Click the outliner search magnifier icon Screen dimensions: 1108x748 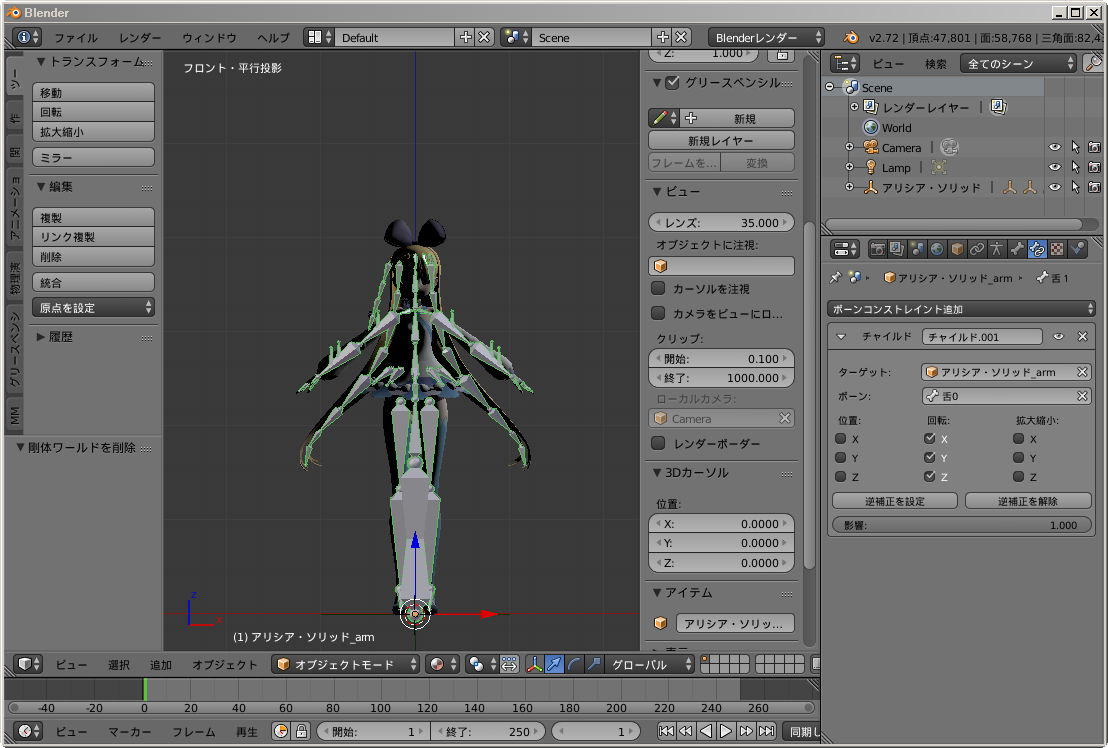pyautogui.click(x=1093, y=64)
